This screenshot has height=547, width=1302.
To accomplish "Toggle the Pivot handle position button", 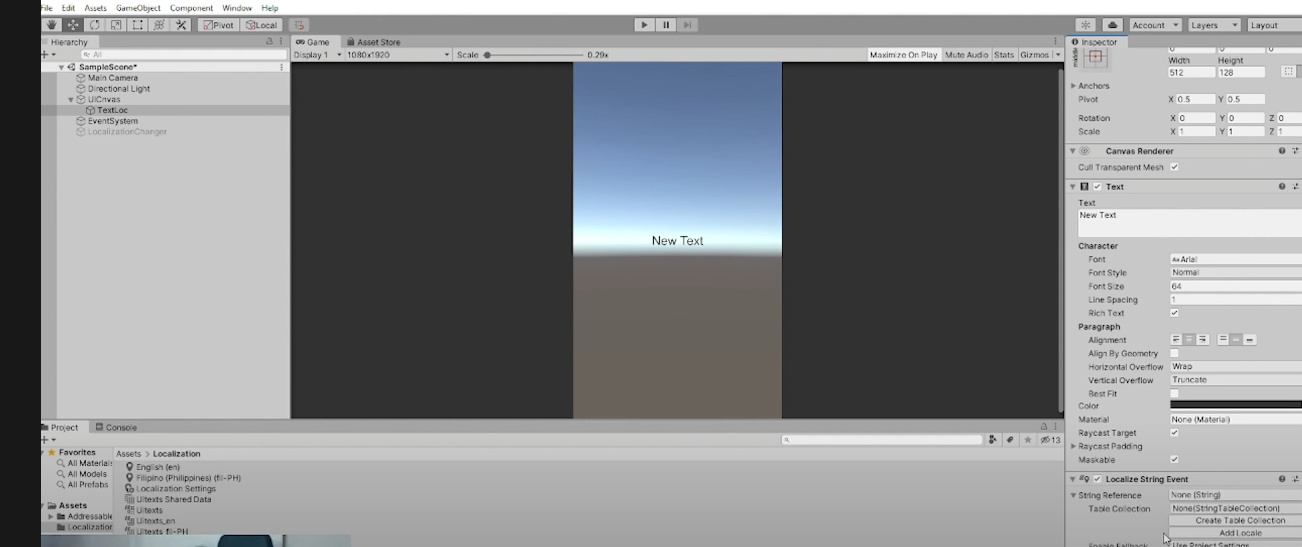I will point(217,25).
